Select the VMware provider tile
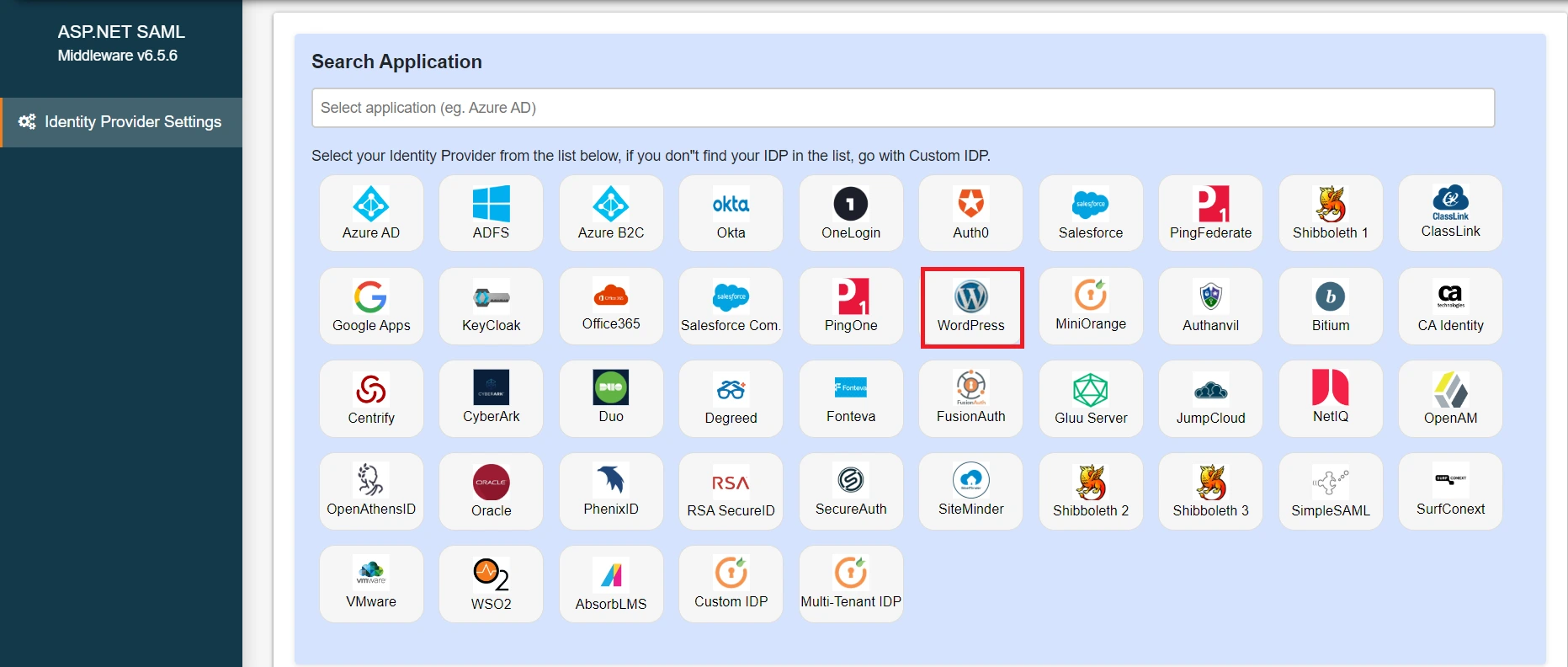The image size is (1568, 667). click(x=371, y=584)
